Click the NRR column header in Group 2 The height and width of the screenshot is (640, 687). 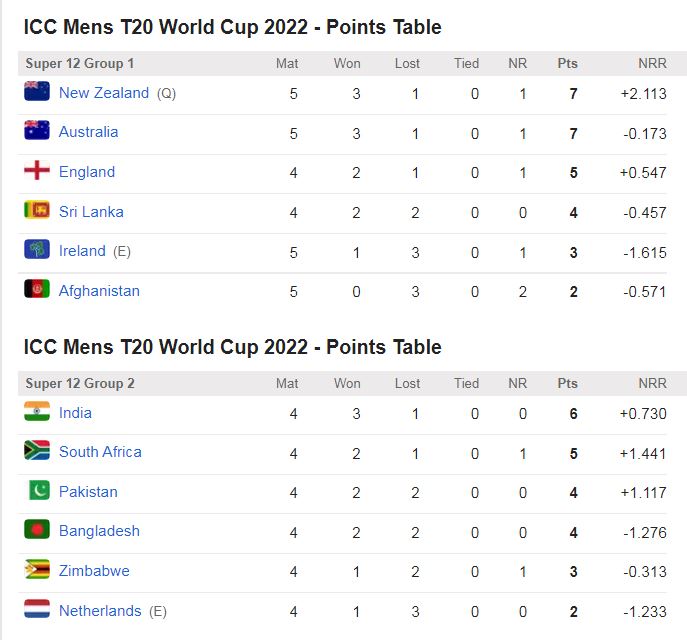click(652, 383)
